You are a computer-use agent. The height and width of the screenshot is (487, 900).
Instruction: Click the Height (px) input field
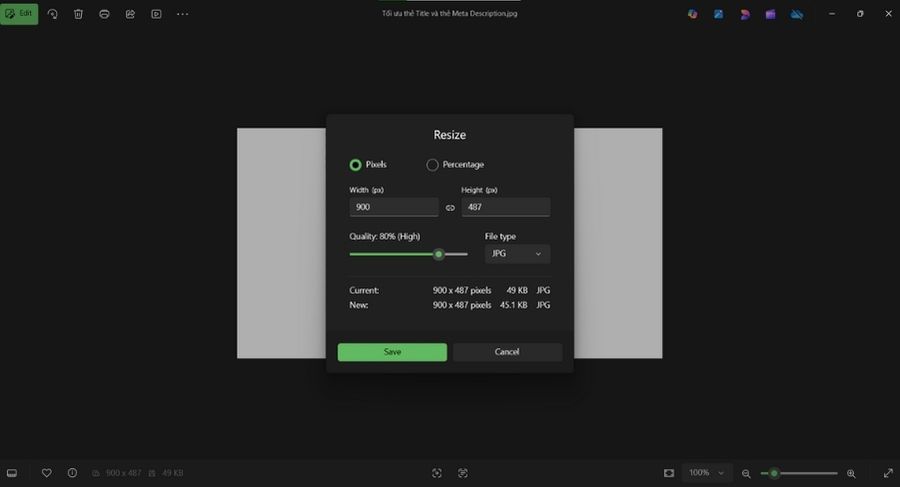point(505,207)
